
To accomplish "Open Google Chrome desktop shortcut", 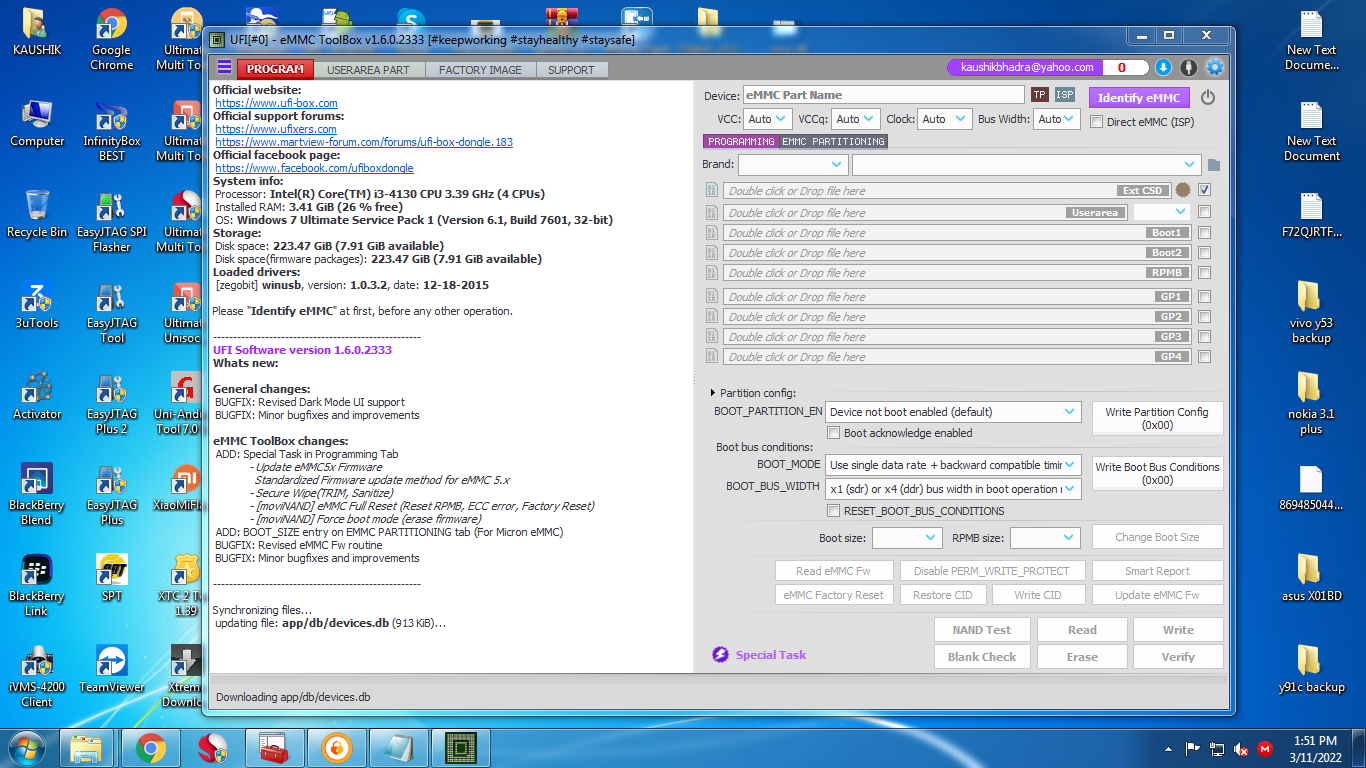I will click(111, 40).
